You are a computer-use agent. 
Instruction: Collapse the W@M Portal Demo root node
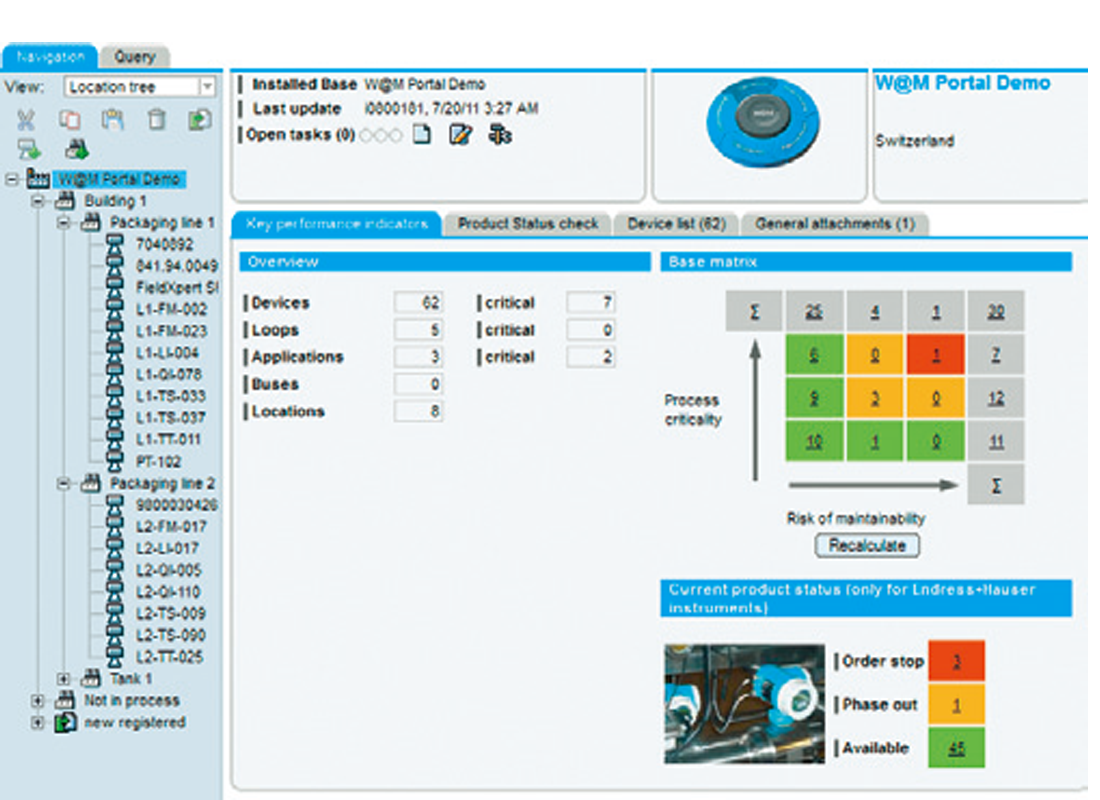pyautogui.click(x=11, y=180)
